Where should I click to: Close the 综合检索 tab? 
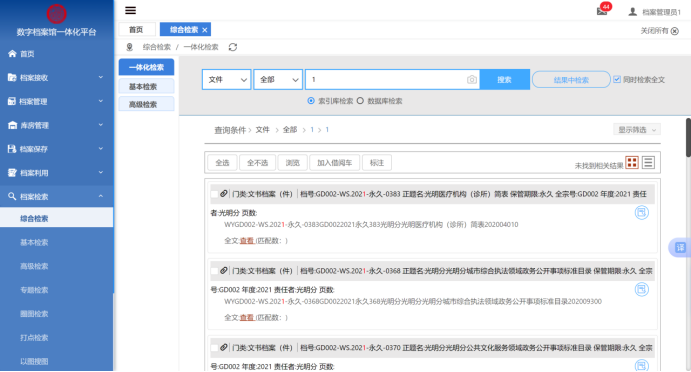click(204, 30)
